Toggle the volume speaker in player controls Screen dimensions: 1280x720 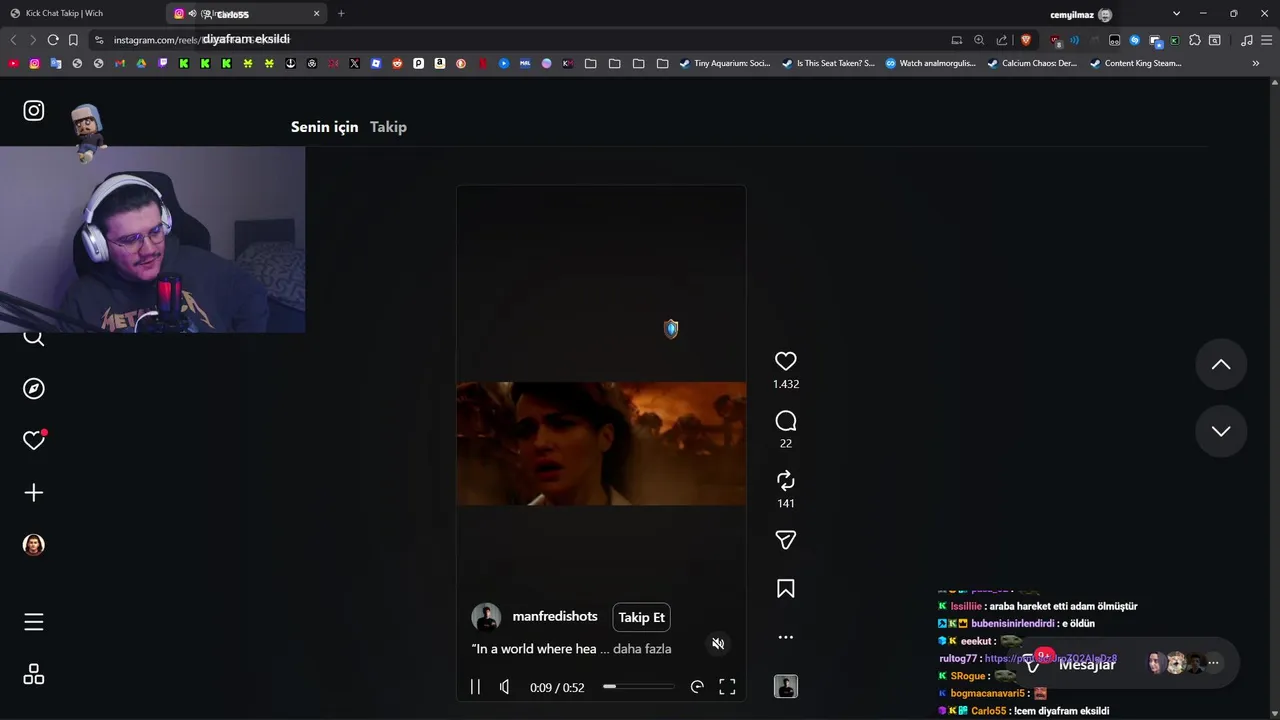(505, 687)
